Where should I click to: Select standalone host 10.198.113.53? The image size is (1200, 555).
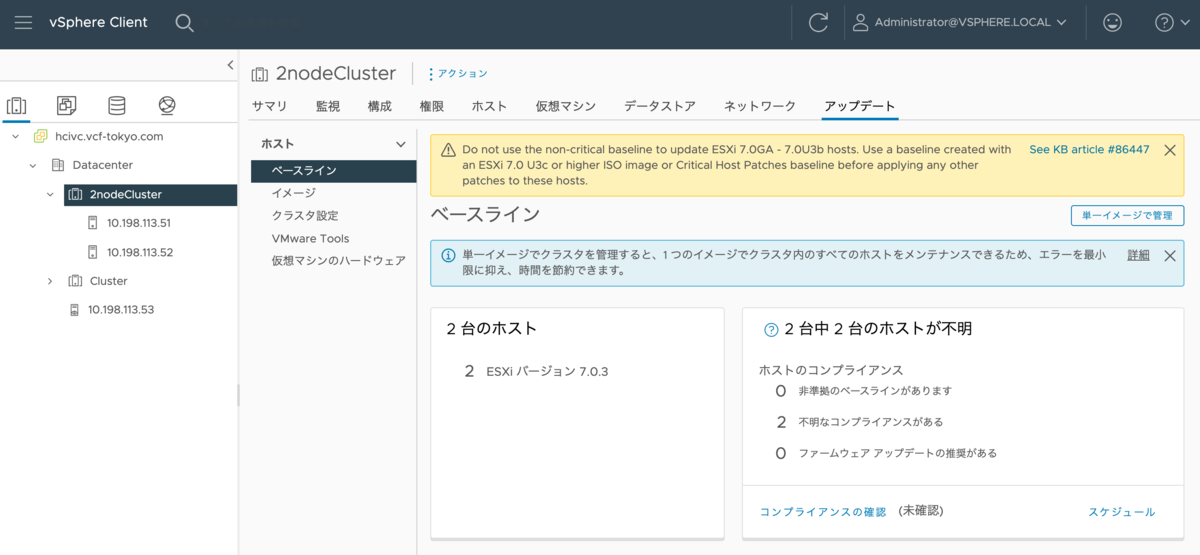121,310
